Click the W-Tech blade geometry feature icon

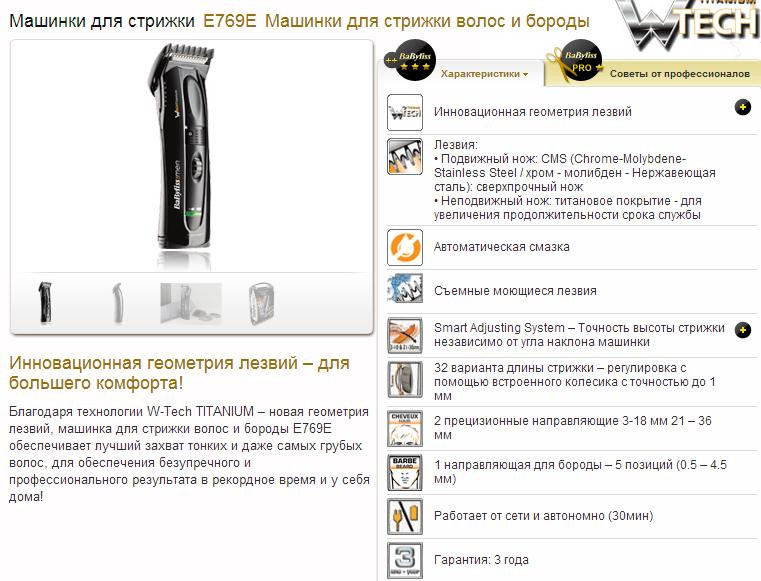click(x=405, y=112)
